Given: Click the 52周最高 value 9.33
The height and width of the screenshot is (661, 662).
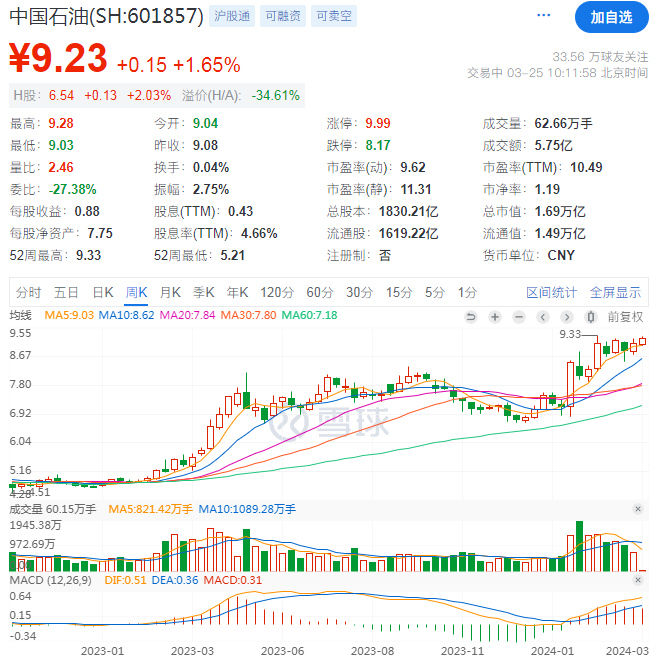Looking at the screenshot, I should coord(88,255).
